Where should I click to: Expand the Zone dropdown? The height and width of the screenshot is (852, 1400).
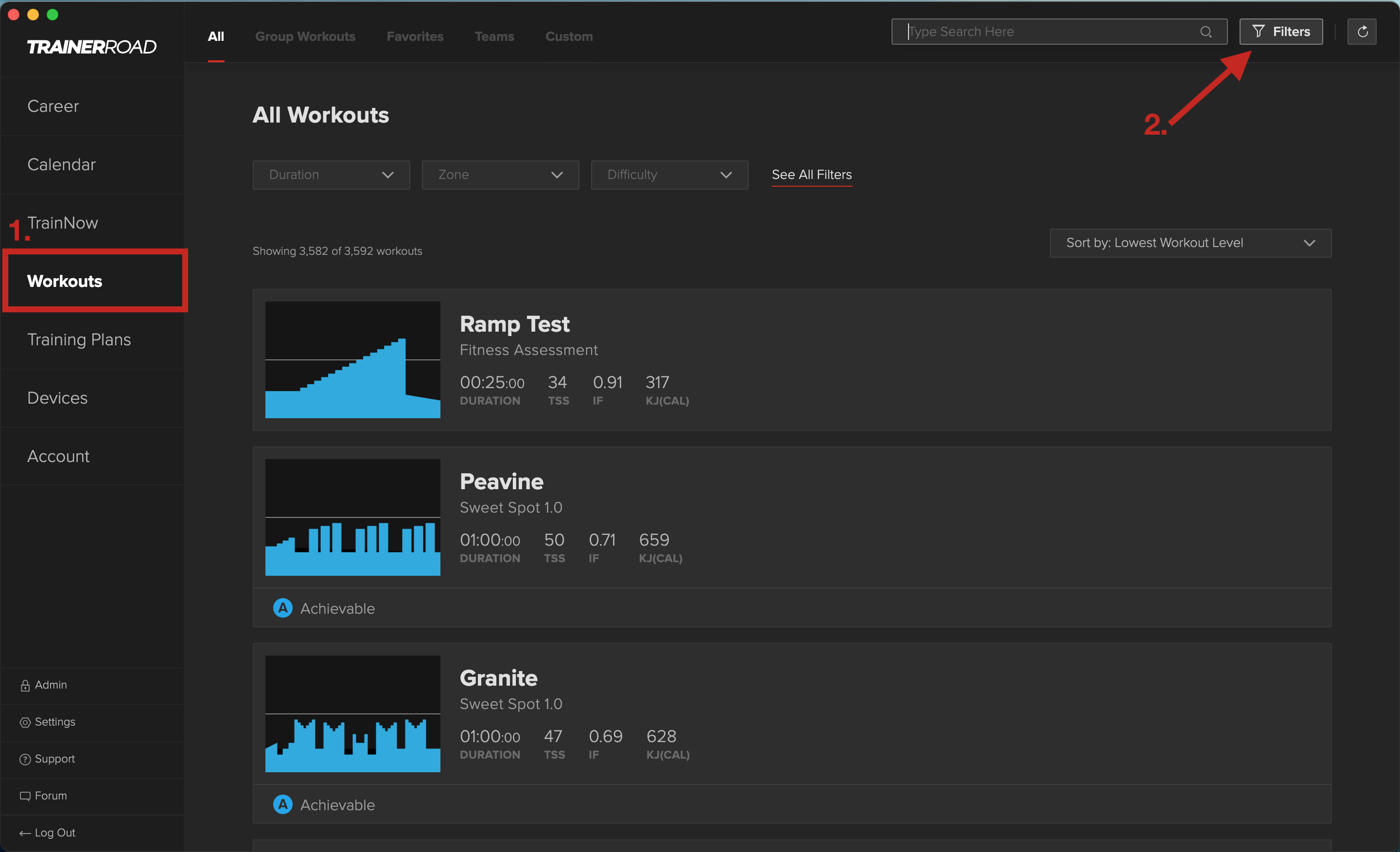point(500,175)
